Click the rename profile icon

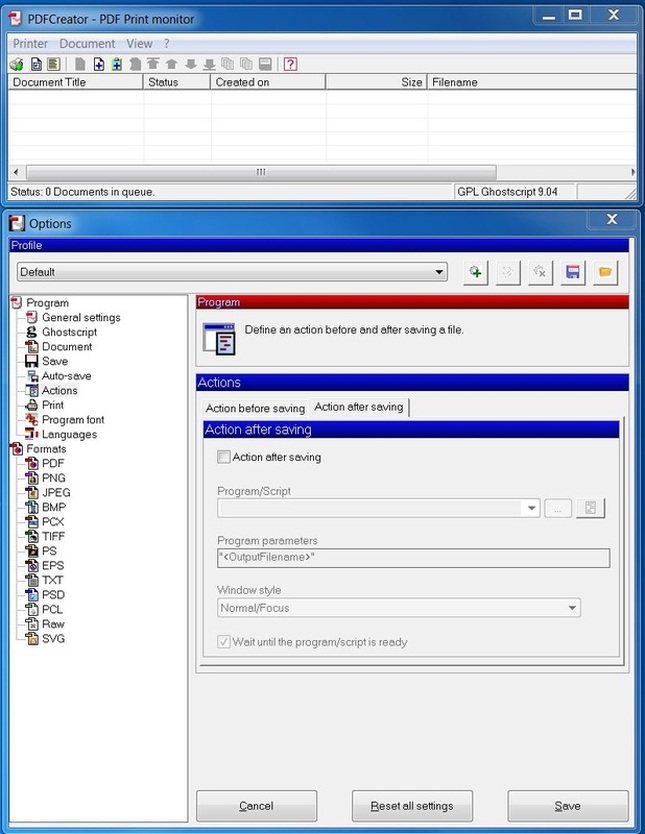point(508,272)
